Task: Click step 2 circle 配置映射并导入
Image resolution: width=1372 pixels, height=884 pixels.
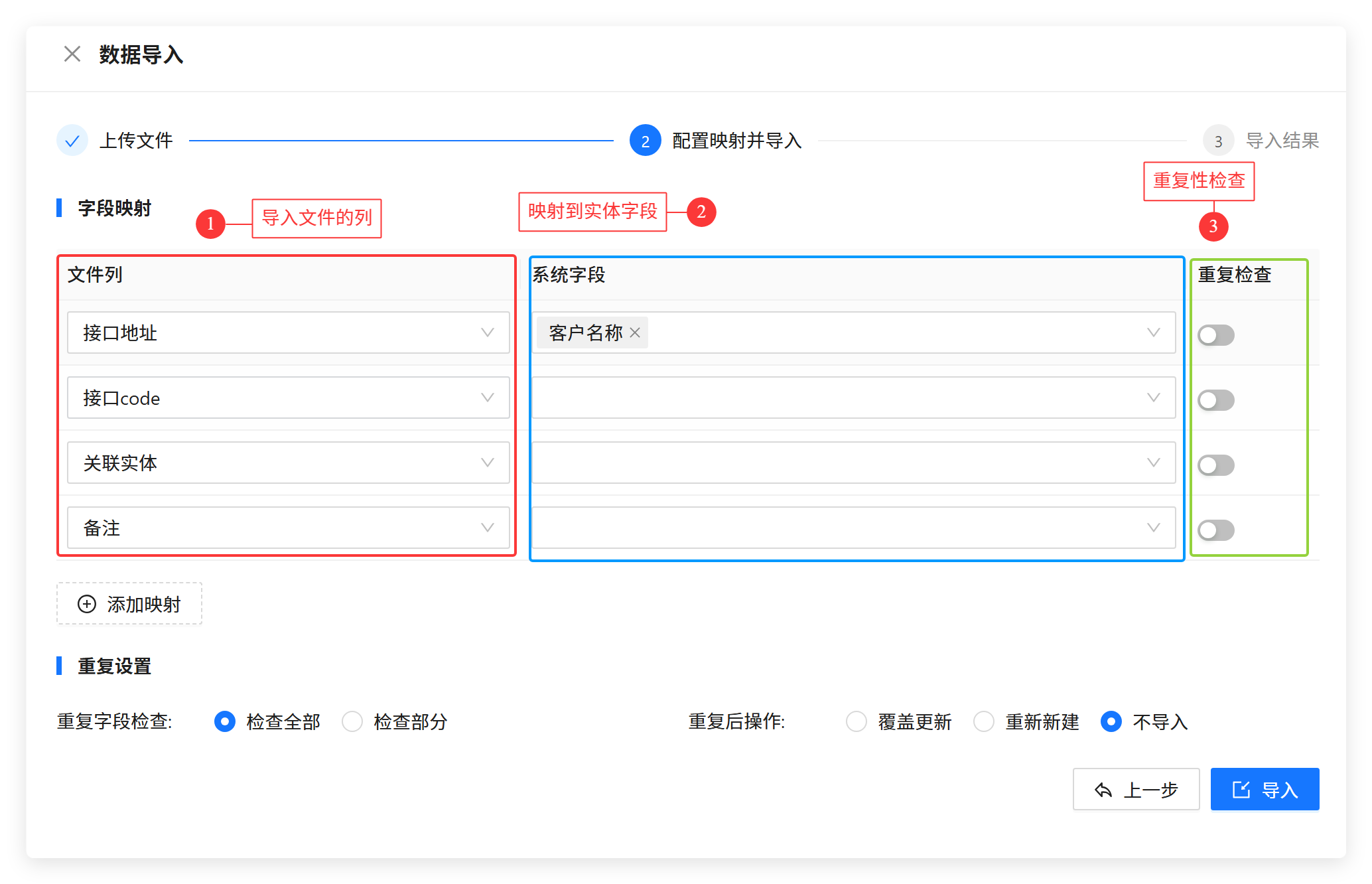Action: point(645,141)
